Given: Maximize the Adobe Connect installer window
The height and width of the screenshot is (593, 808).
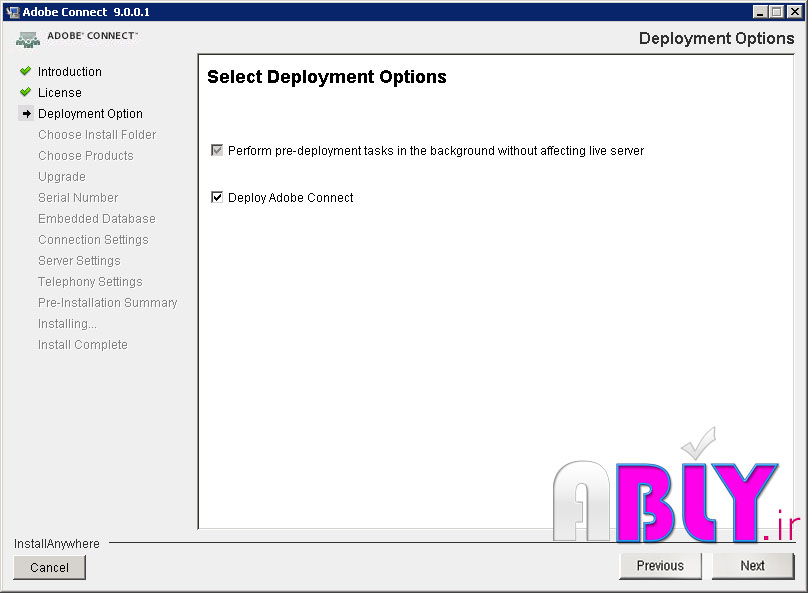Looking at the screenshot, I should pyautogui.click(x=777, y=12).
